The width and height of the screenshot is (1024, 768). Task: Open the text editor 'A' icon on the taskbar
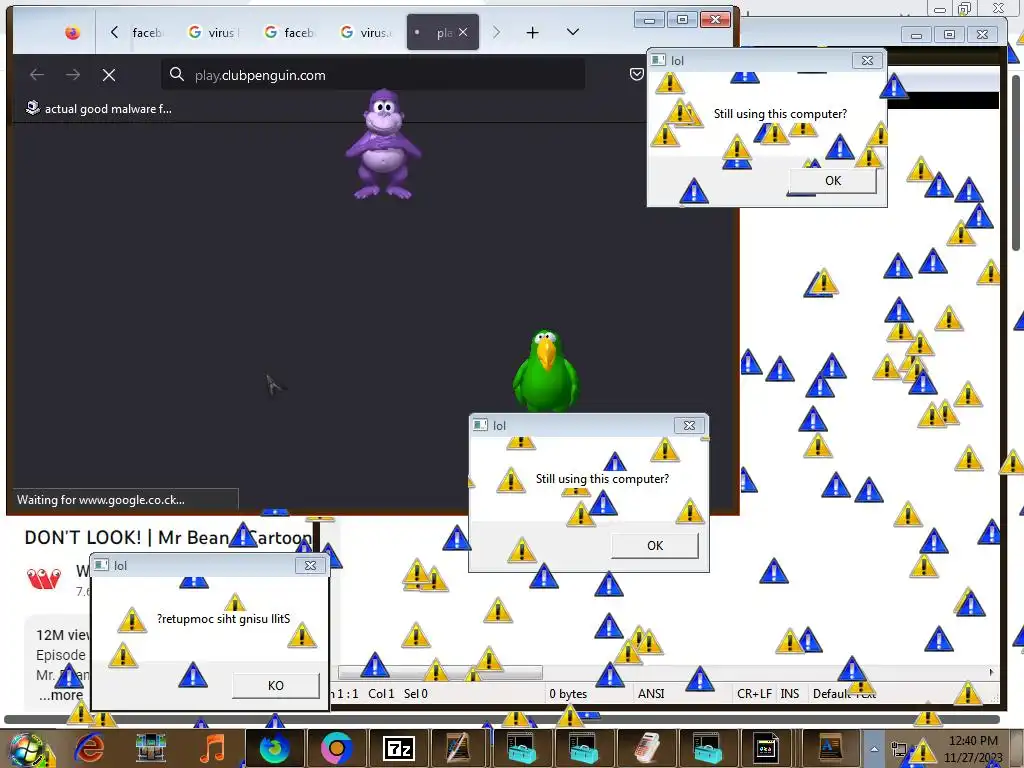(x=830, y=748)
